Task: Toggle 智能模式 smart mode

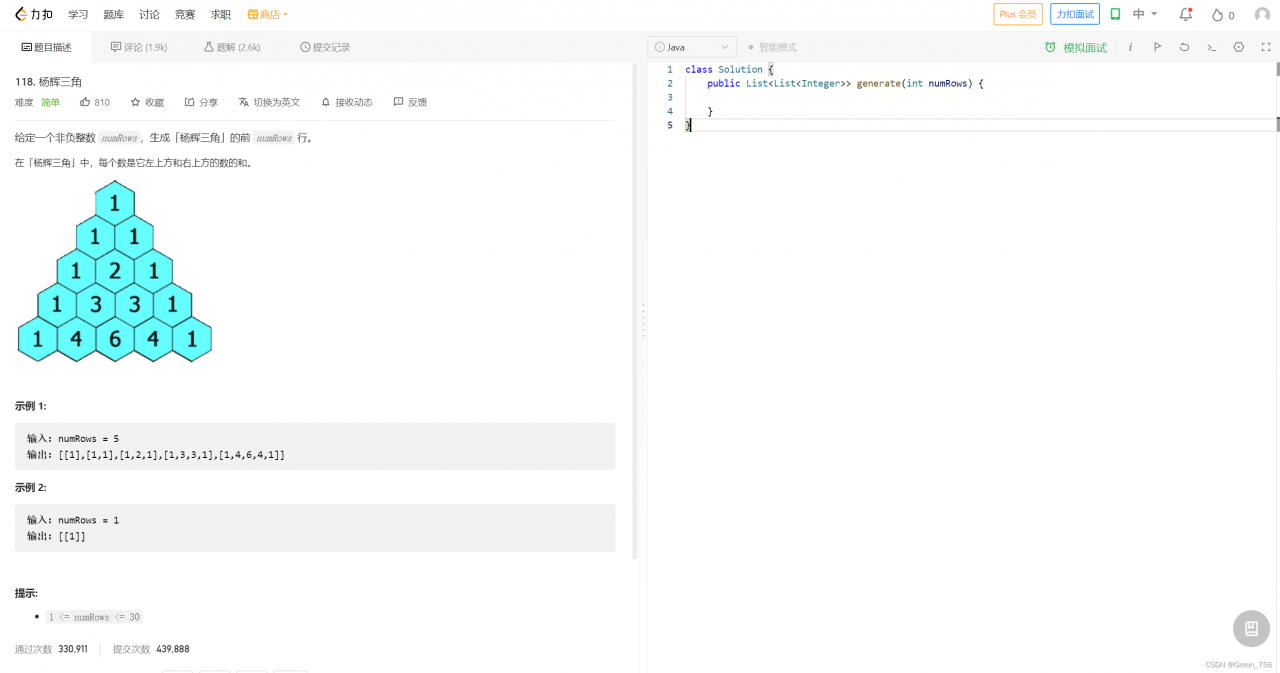Action: point(772,47)
